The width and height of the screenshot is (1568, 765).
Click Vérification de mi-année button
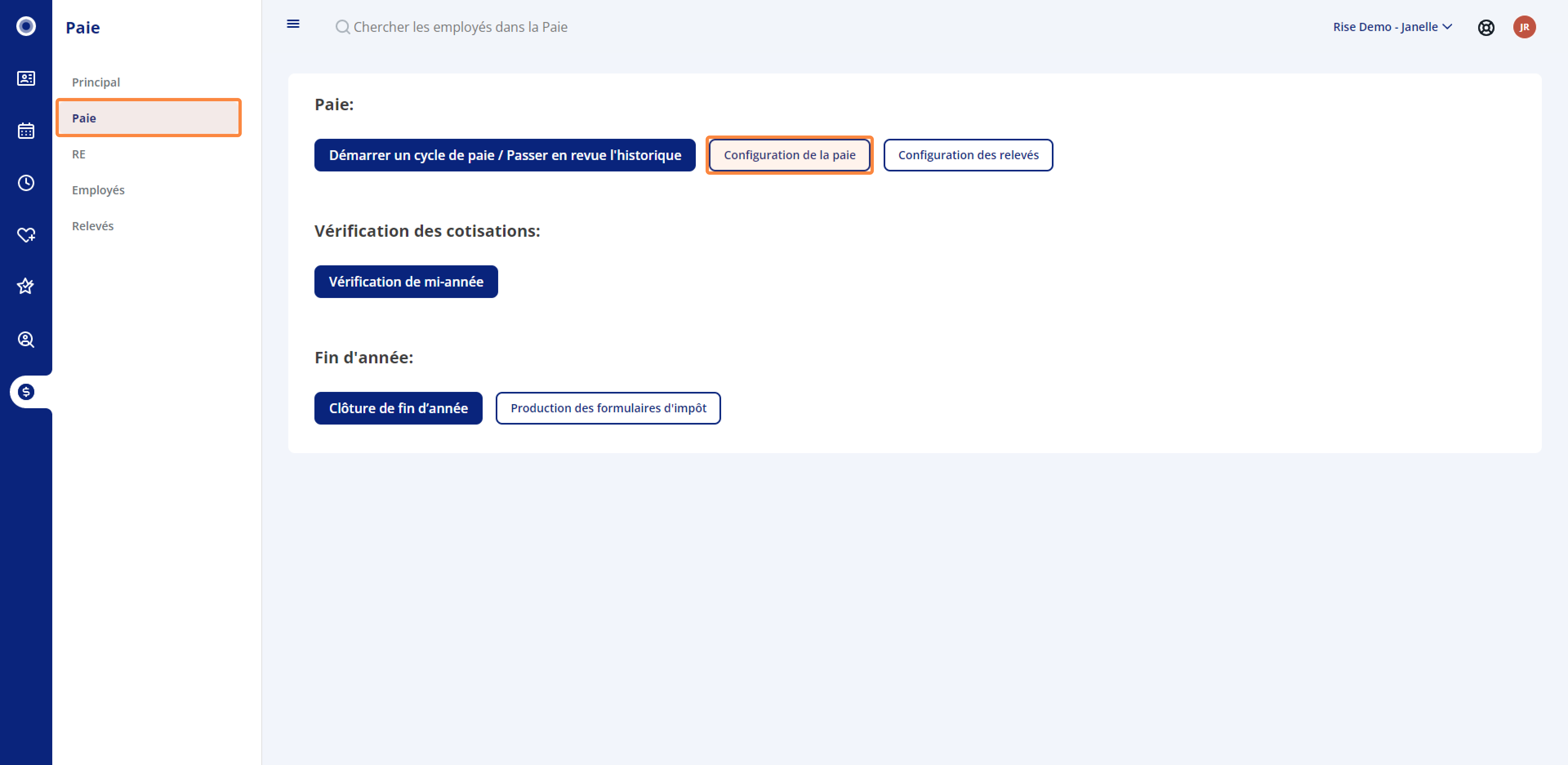pyautogui.click(x=406, y=282)
